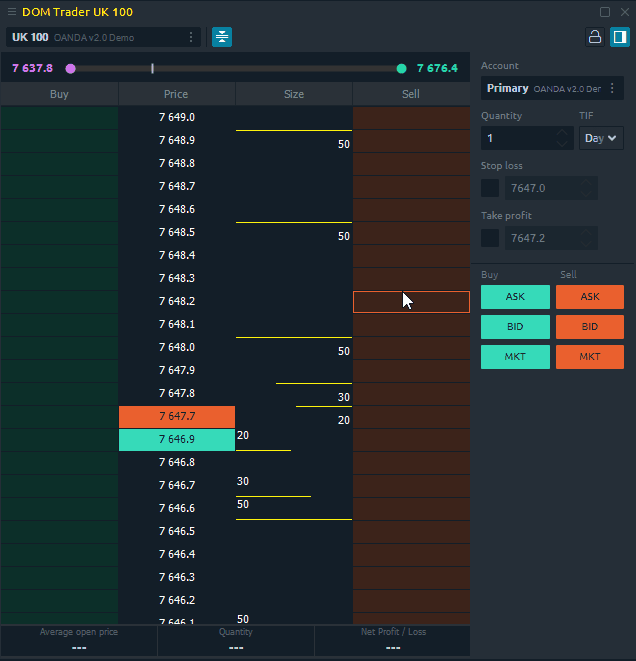Click the purple daily low slider handle
The image size is (636, 661).
[x=70, y=69]
